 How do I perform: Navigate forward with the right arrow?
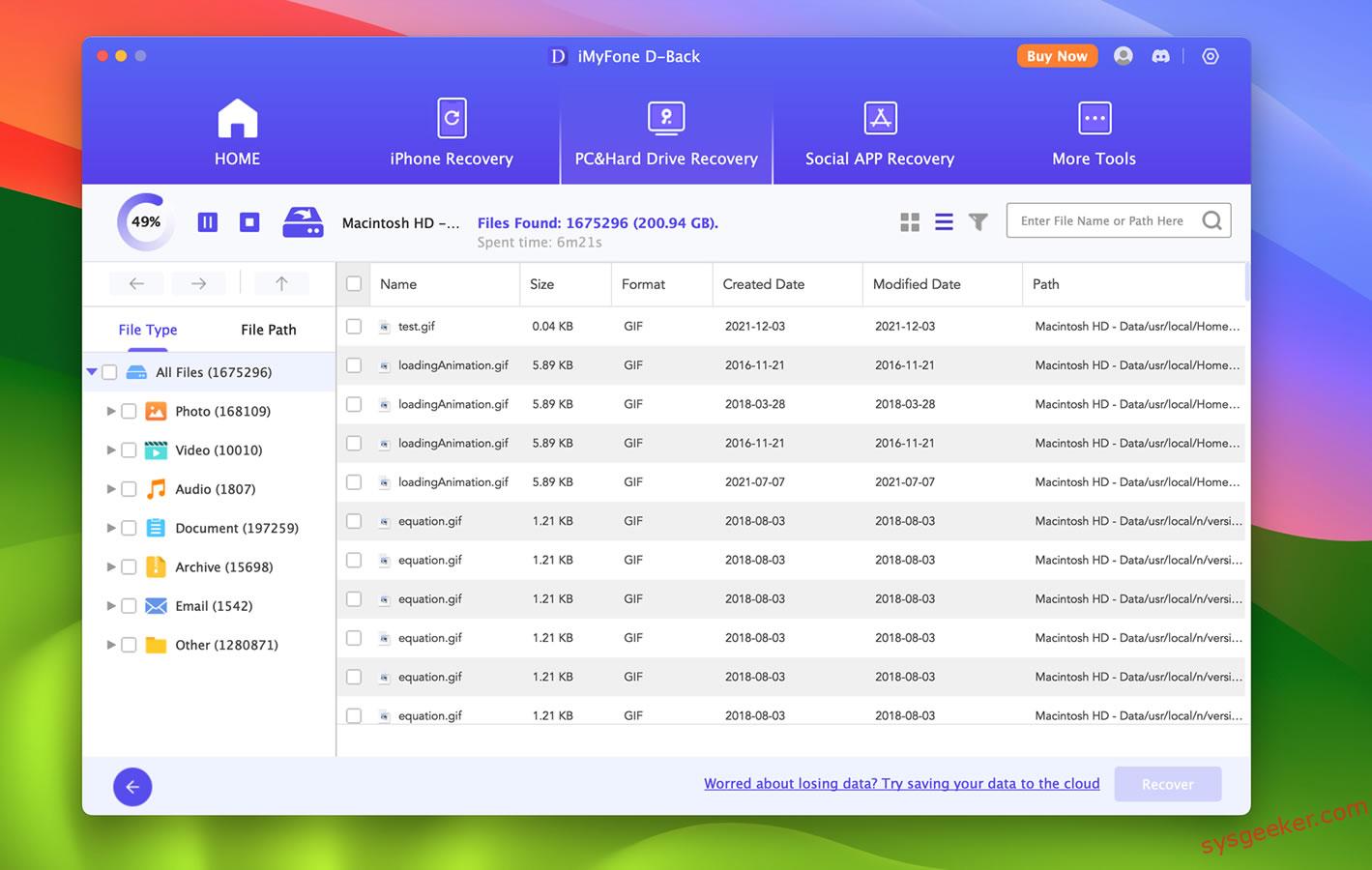(198, 283)
